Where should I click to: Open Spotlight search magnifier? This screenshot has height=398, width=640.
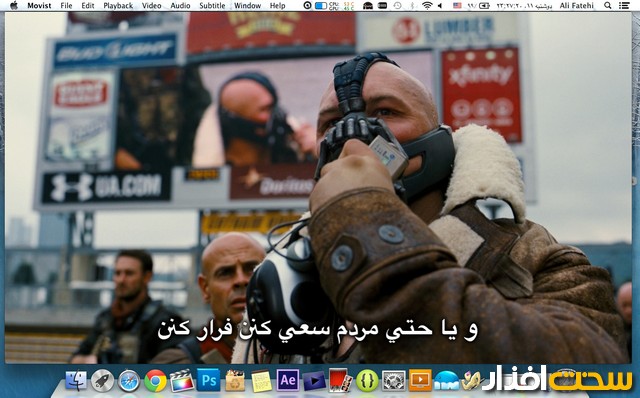[x=608, y=5]
